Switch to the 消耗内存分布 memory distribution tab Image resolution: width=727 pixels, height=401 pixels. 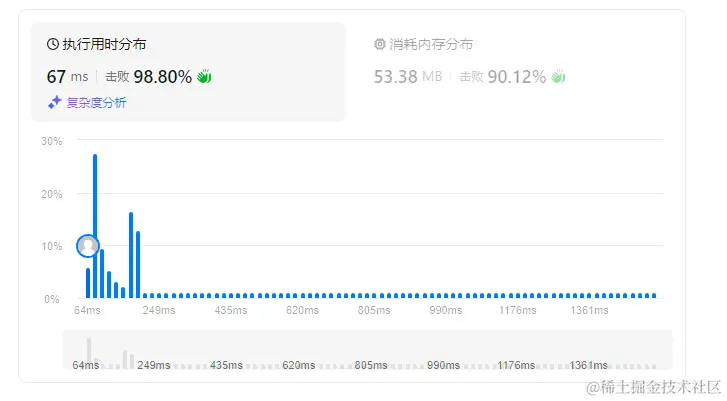tap(423, 45)
